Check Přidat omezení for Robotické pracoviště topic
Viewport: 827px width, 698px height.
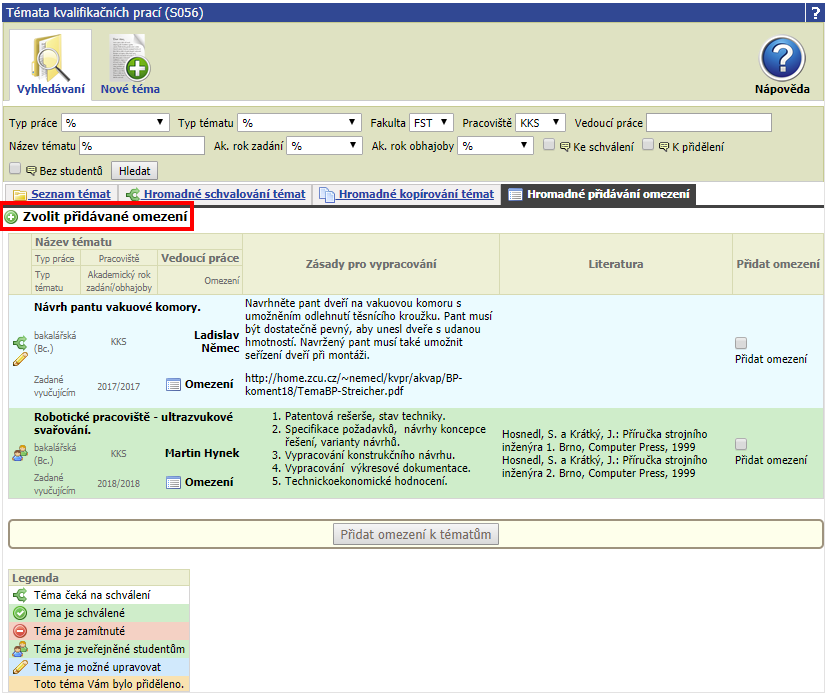[741, 444]
